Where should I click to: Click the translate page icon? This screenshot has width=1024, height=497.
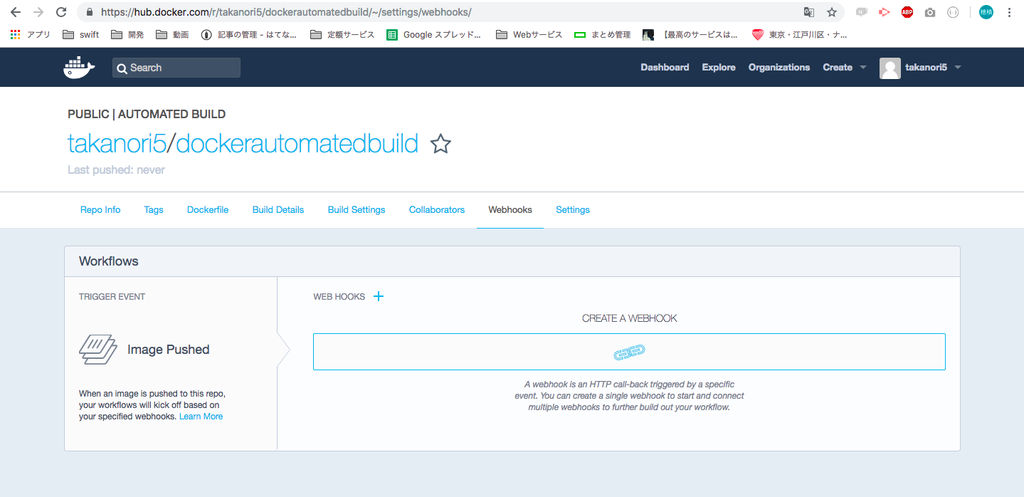coord(808,12)
